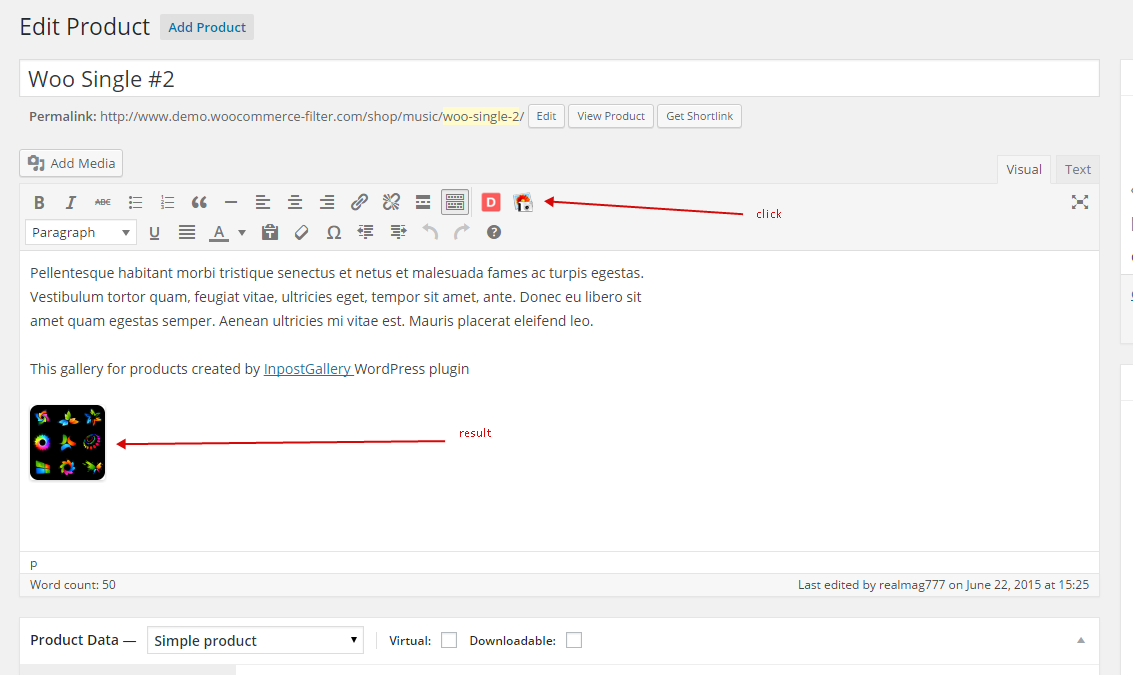Apply underline formatting
The image size is (1133, 675).
pos(154,233)
